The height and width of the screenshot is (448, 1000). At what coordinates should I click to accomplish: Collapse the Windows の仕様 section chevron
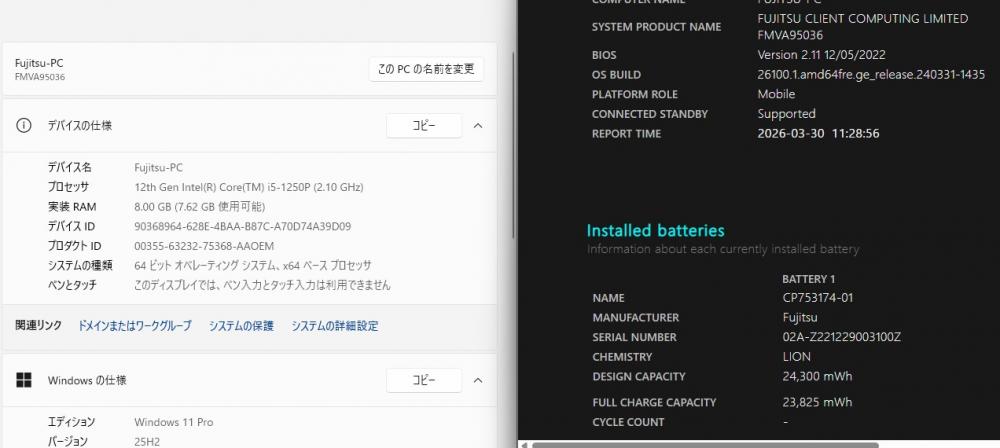click(x=478, y=380)
